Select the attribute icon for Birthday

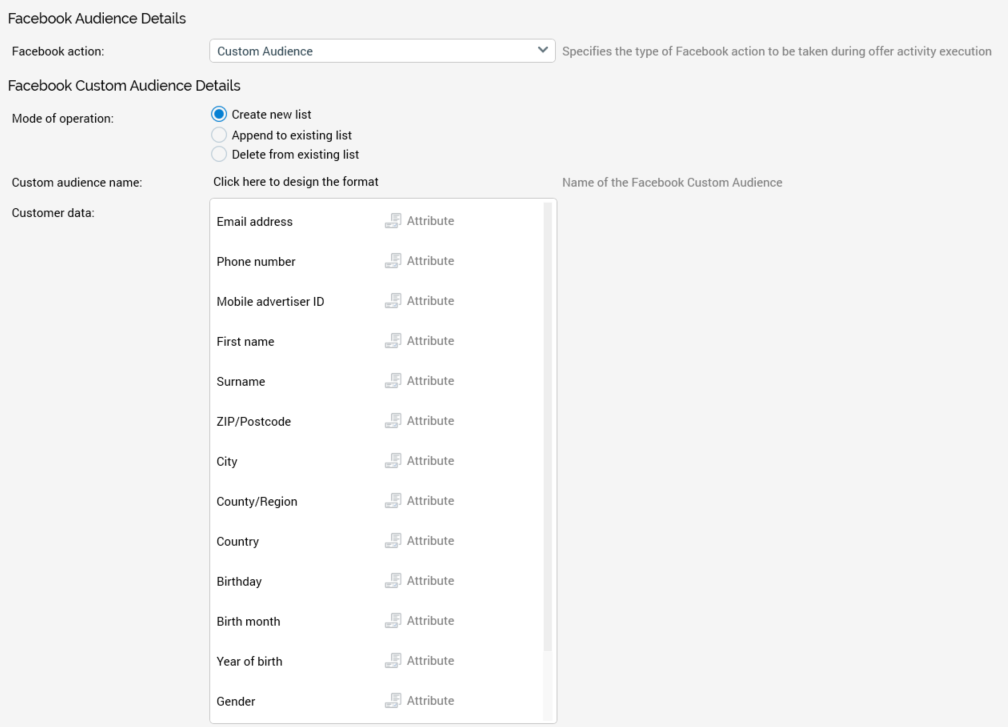coord(393,581)
